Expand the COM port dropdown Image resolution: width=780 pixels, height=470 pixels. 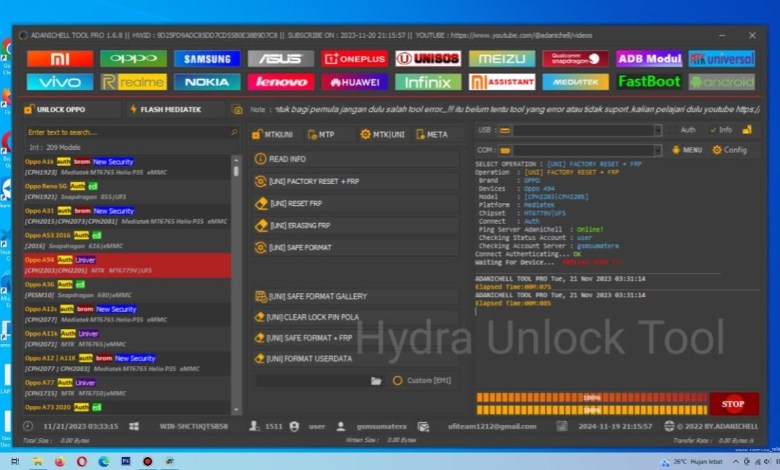656,150
